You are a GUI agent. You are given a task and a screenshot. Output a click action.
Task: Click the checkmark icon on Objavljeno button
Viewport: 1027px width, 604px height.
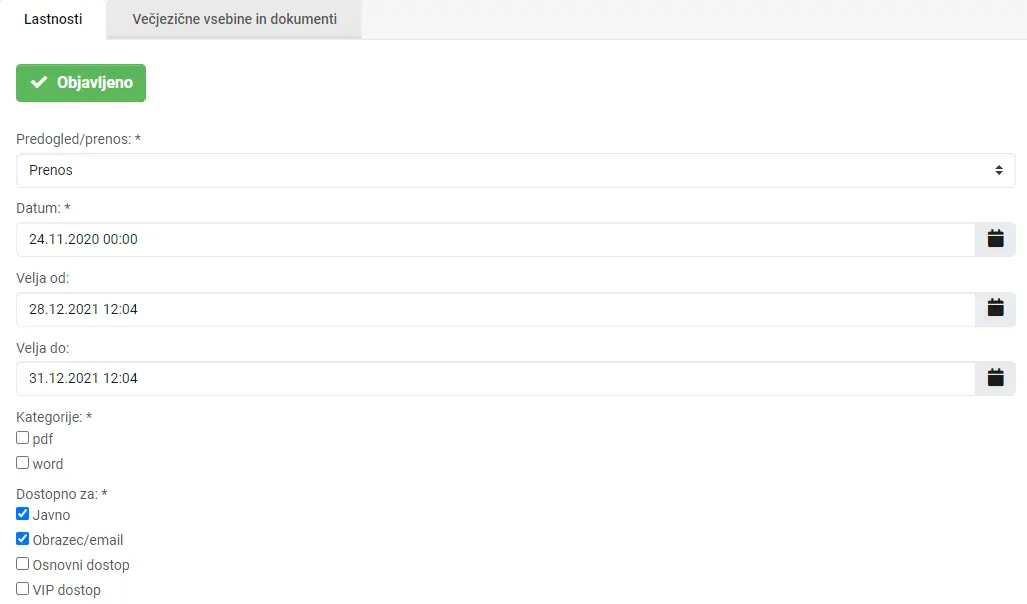tap(40, 83)
